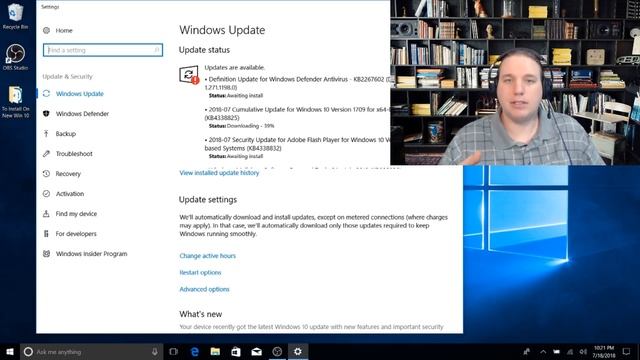Click the Downloading - 39% status text
This screenshot has height=360, width=640.
[251, 126]
